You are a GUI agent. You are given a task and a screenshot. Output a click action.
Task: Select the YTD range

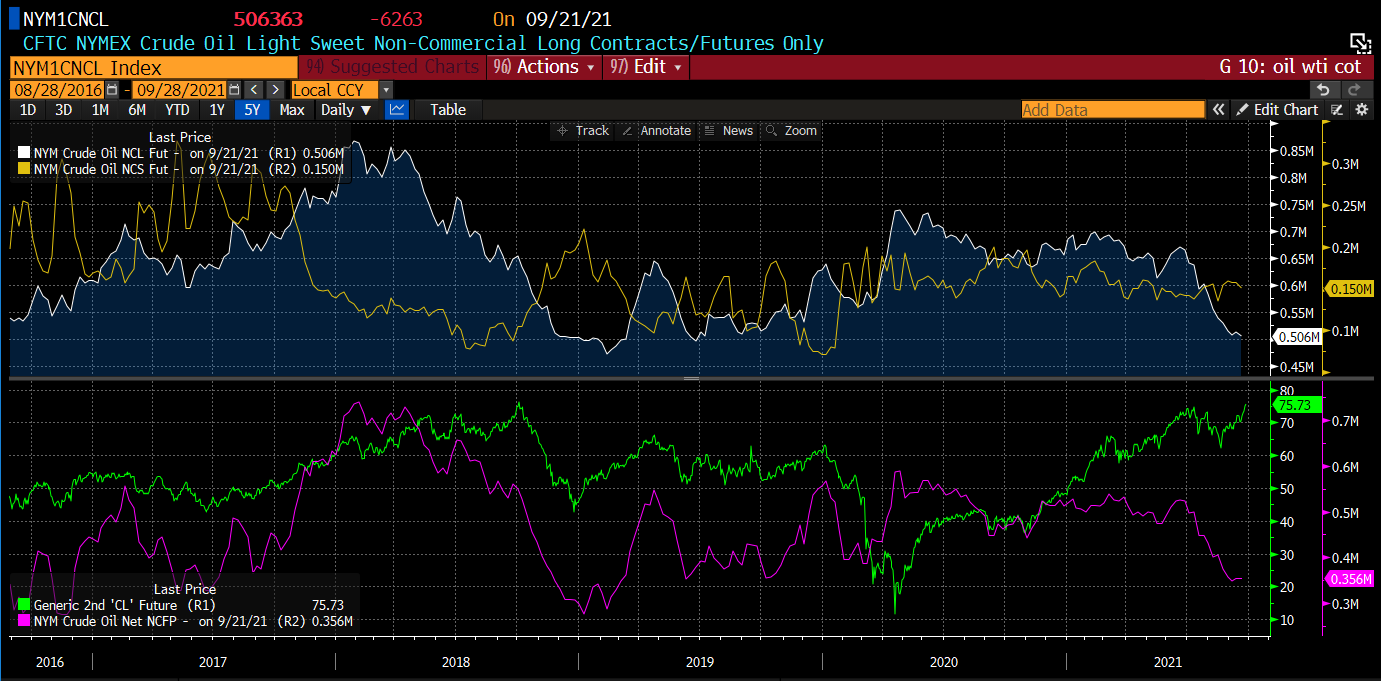click(177, 110)
